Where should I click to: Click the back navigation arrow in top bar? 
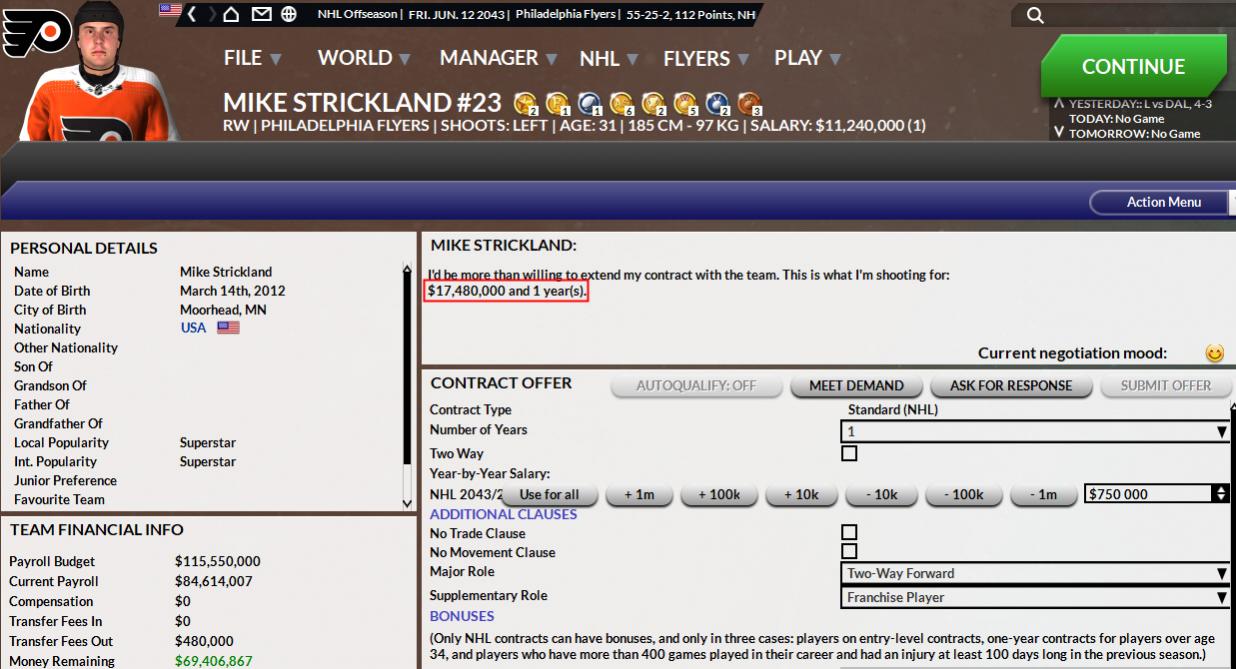click(192, 14)
